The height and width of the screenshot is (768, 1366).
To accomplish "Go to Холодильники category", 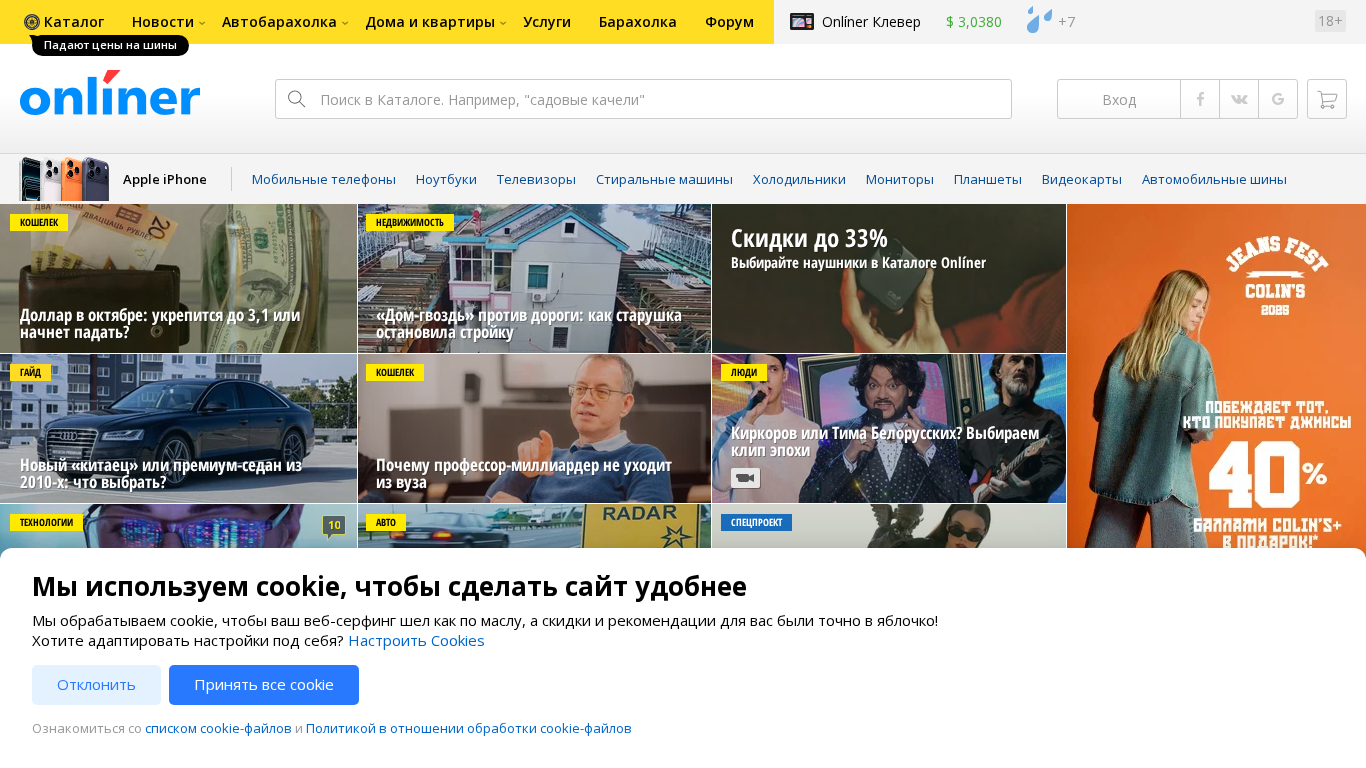I will point(799,179).
